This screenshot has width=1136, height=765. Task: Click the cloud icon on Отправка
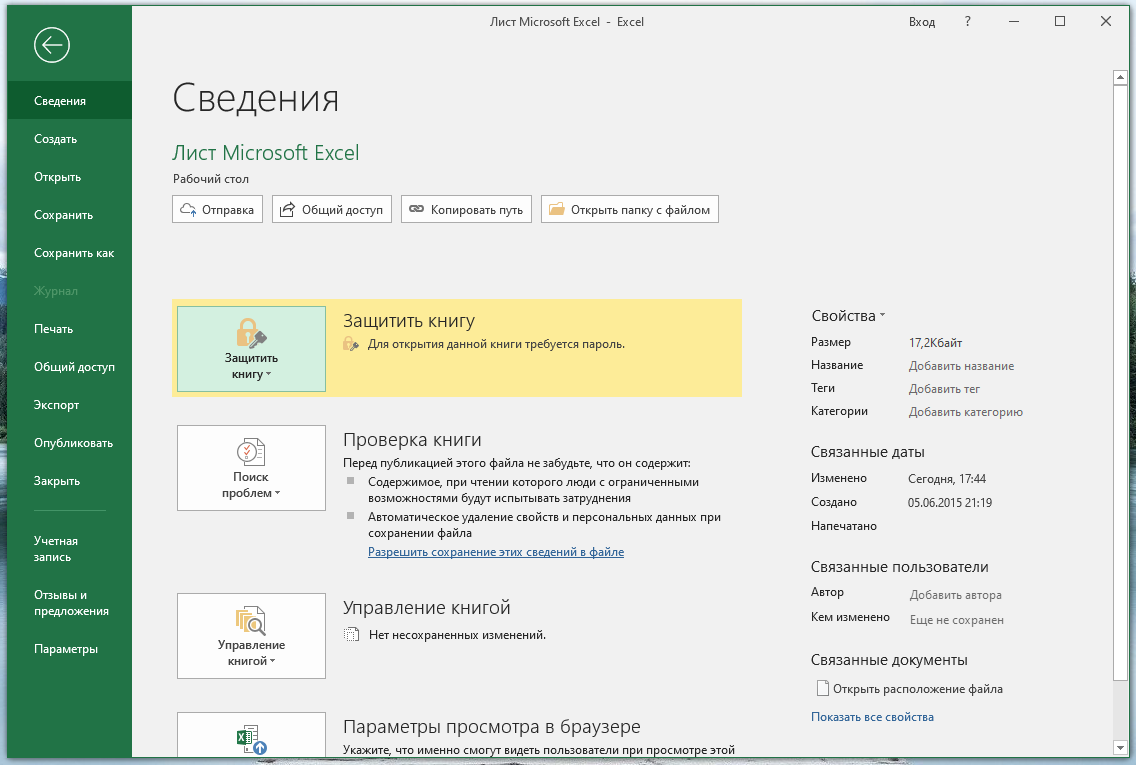(x=188, y=209)
